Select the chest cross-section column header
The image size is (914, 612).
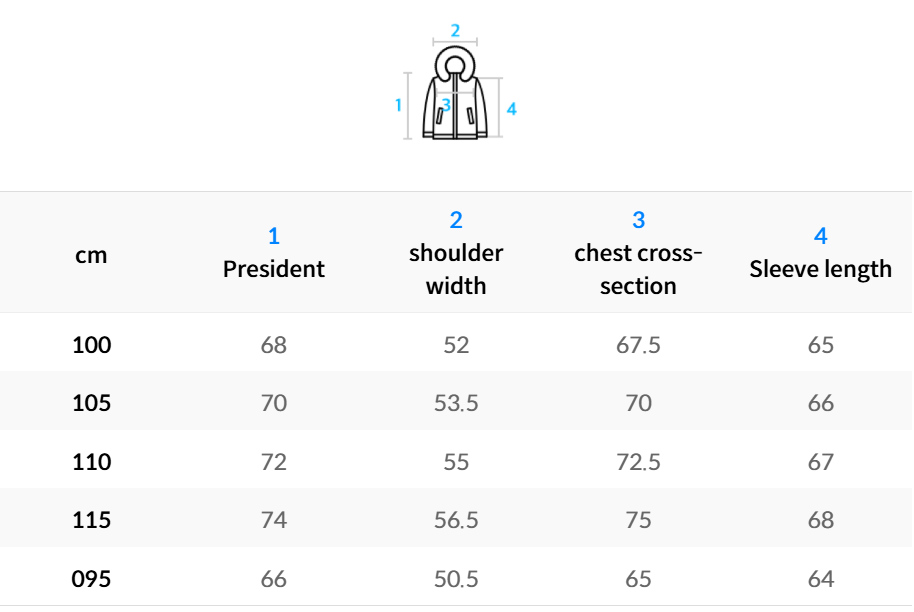638,269
